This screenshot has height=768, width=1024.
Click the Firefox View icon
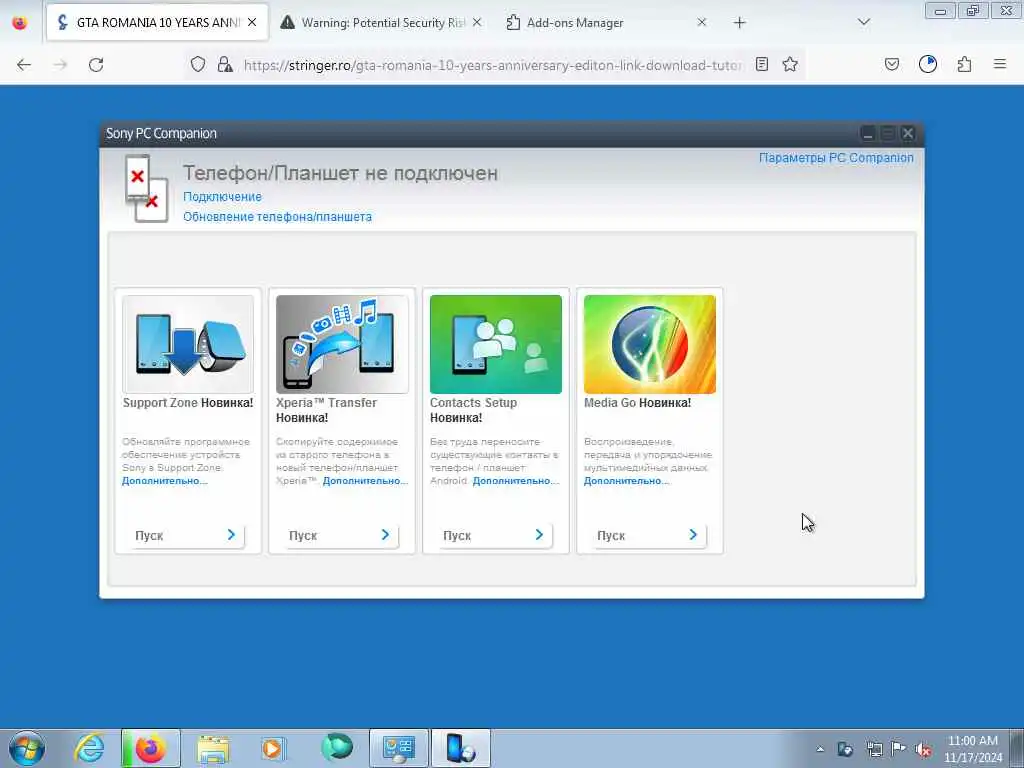coord(20,23)
